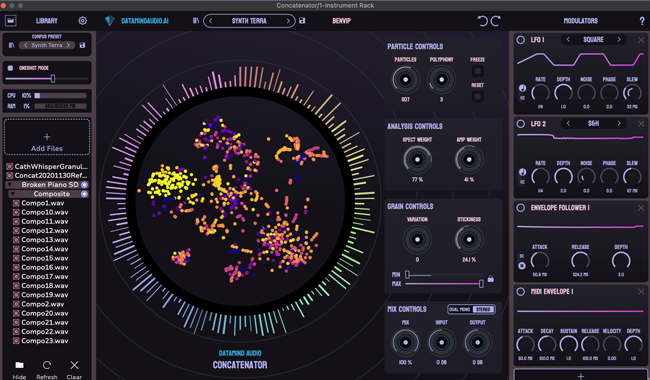
Task: Click the grain min/max lock icon
Action: (x=490, y=279)
